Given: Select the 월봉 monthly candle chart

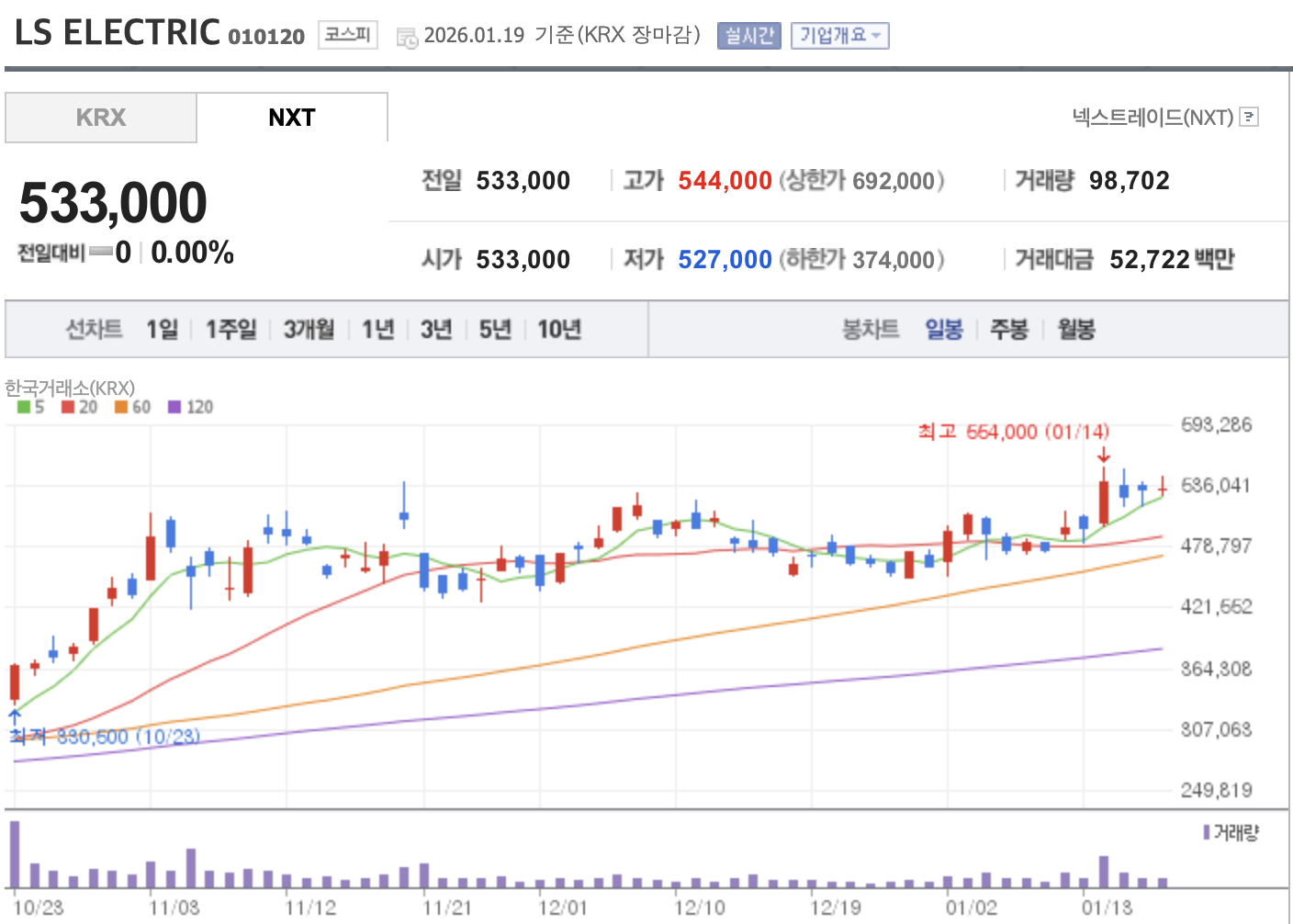Looking at the screenshot, I should click(1076, 329).
